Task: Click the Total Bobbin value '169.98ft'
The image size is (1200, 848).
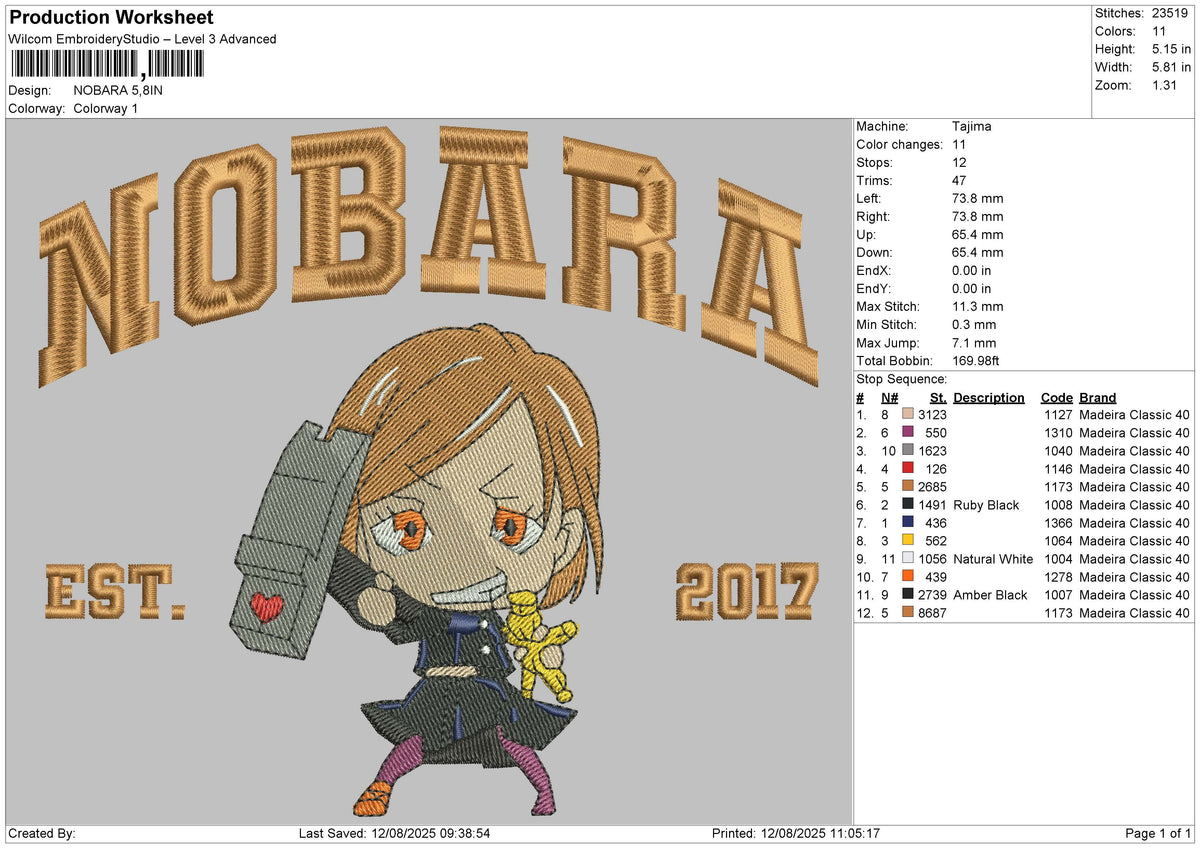Action: (981, 360)
